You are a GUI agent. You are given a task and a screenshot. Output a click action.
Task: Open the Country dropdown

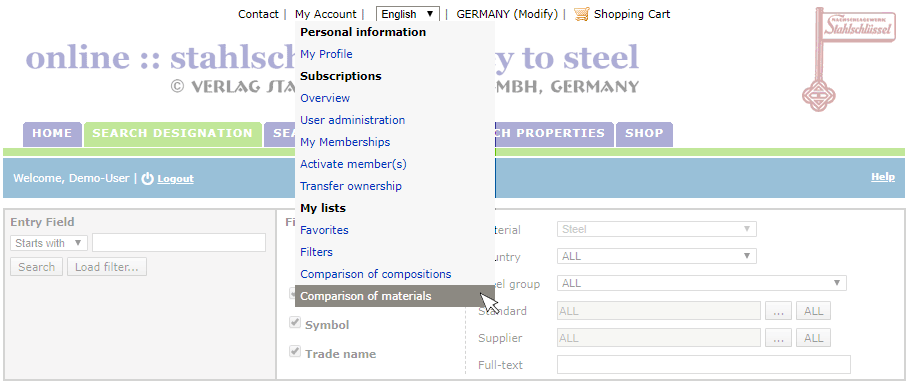[x=656, y=256]
